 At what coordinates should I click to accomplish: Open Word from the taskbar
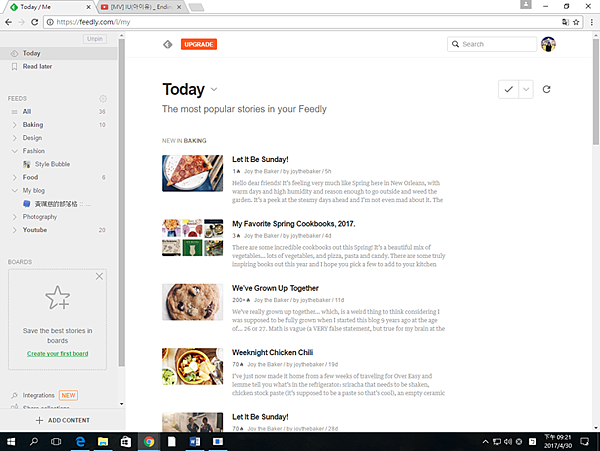click(195, 442)
